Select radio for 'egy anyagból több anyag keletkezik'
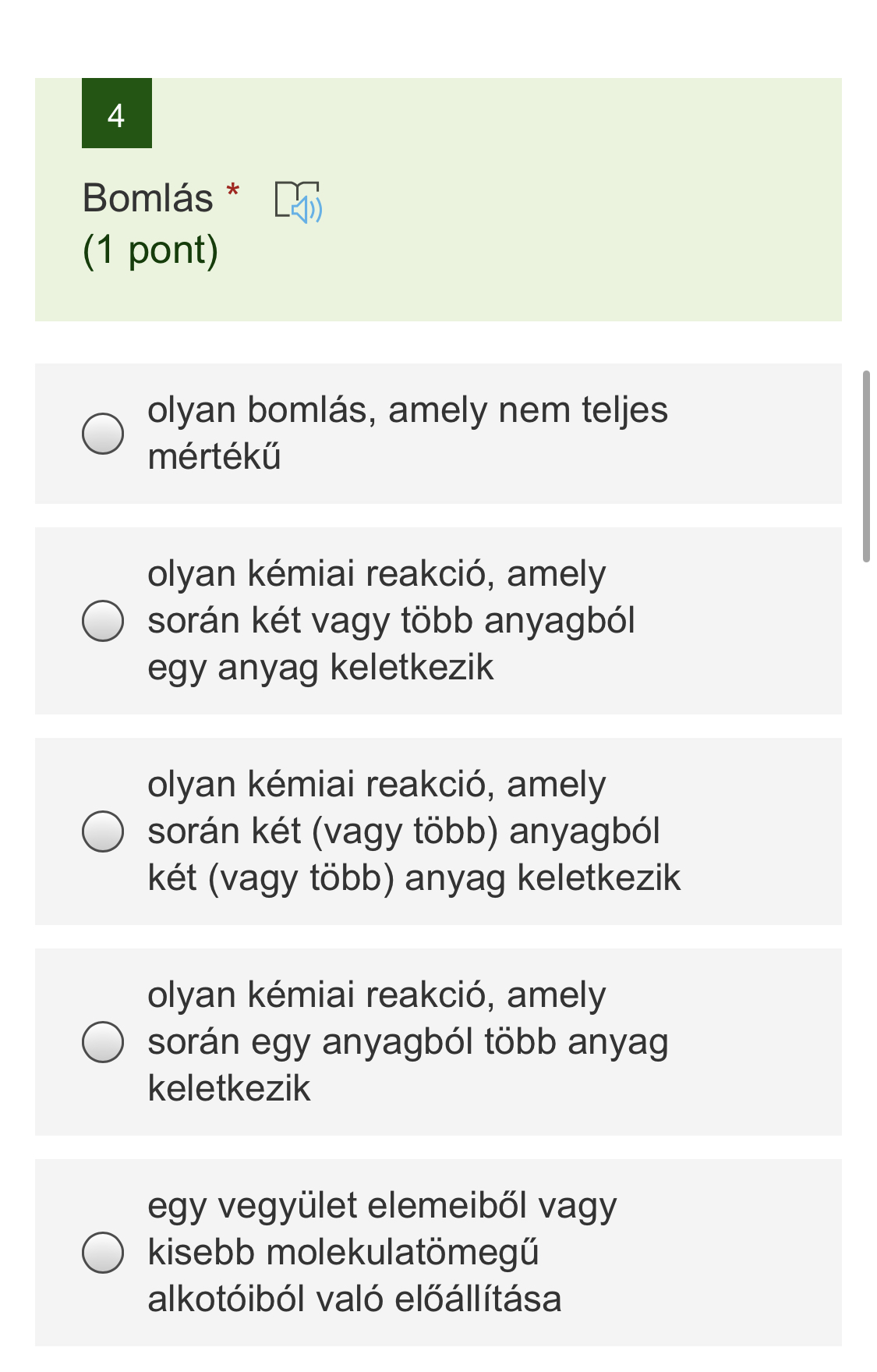Screen dimensions: 877x1372 pyautogui.click(x=103, y=1042)
